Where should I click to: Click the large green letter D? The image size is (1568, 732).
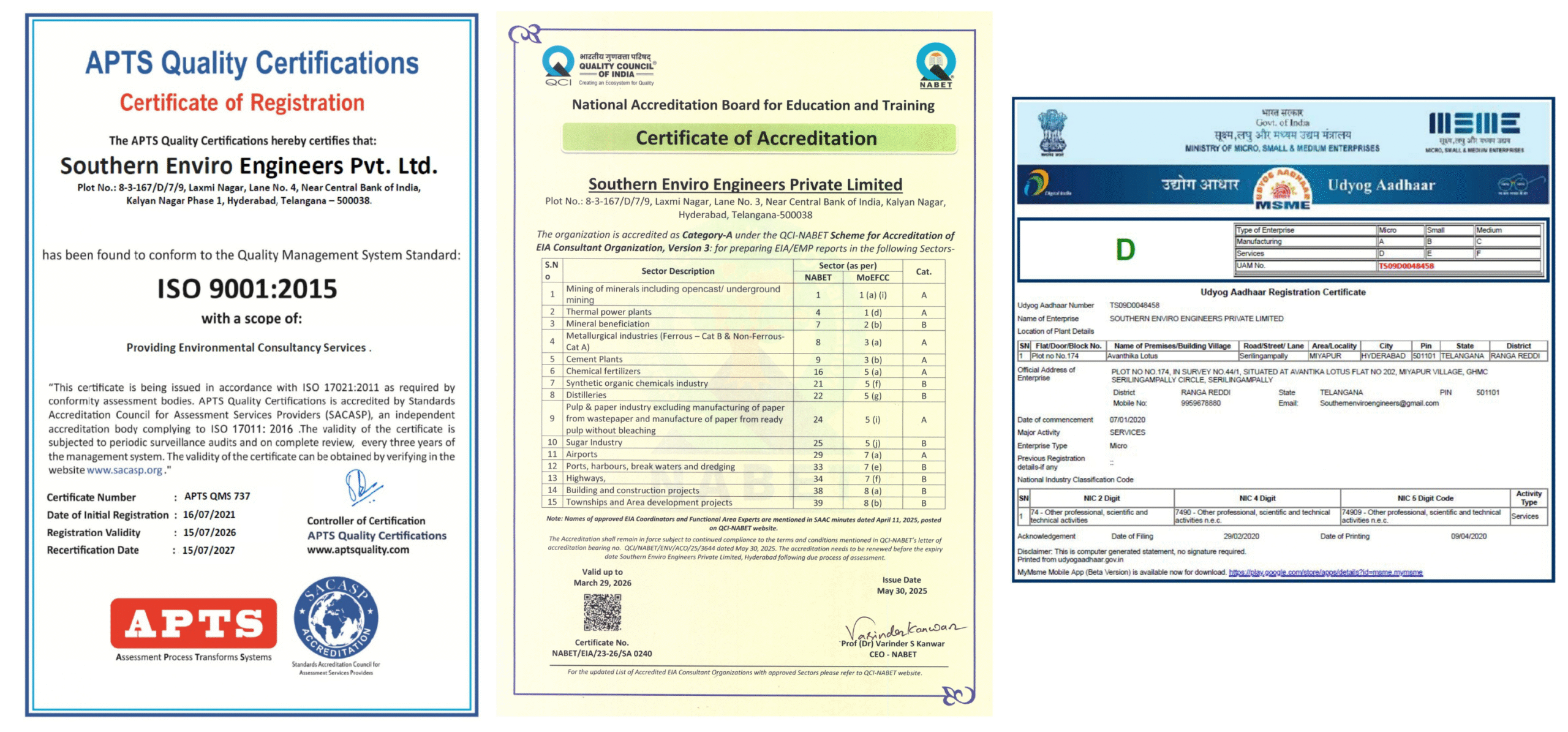[1125, 249]
